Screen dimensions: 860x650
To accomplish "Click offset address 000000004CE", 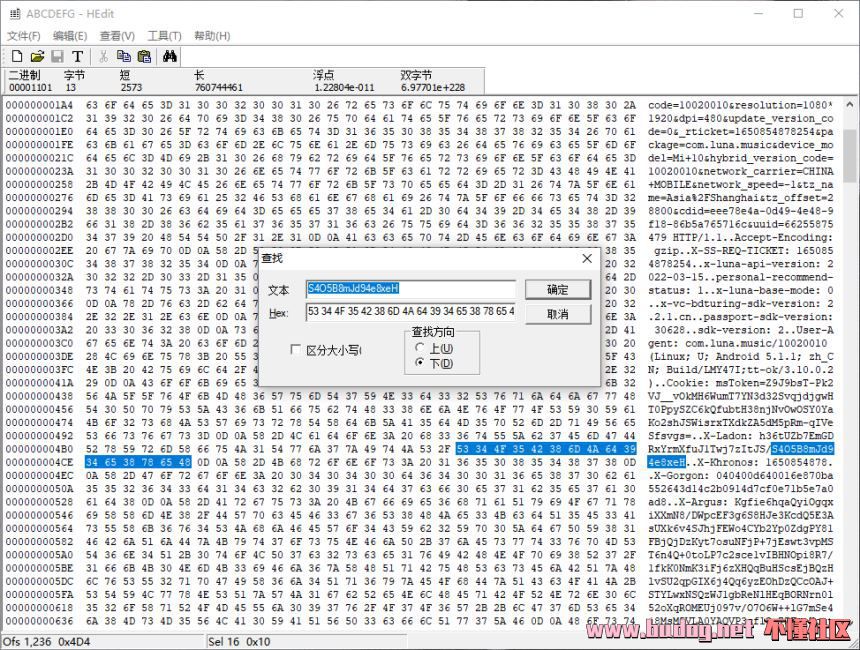I will pos(39,462).
